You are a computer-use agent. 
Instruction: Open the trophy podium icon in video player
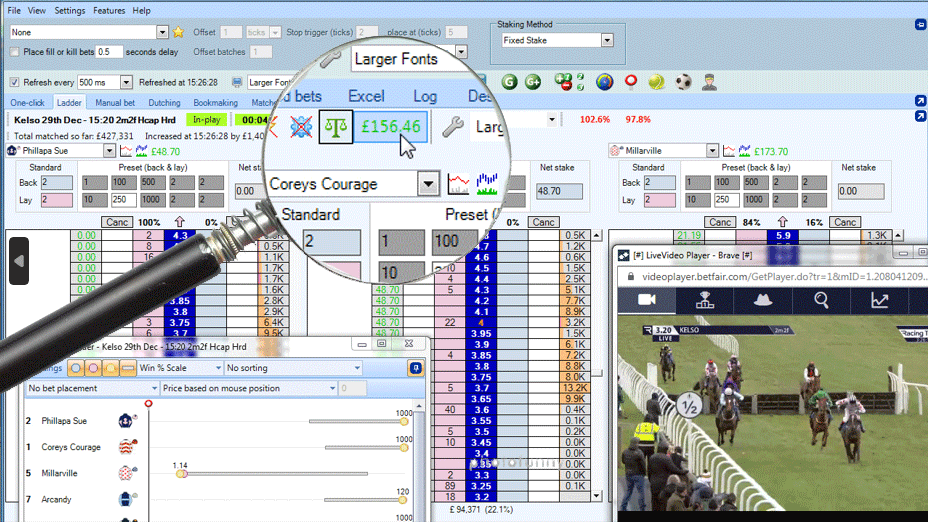(x=705, y=300)
